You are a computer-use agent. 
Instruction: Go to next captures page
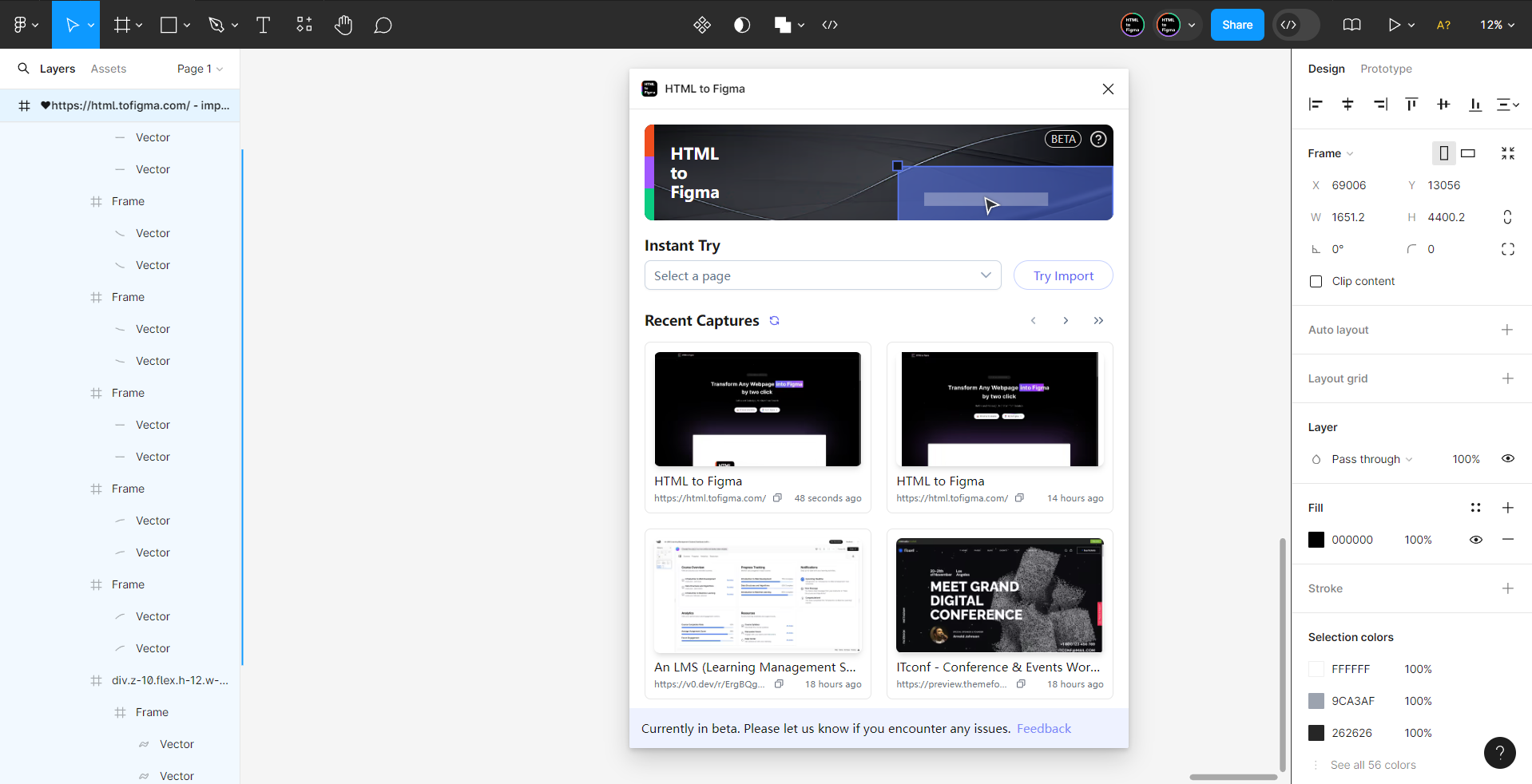1066,321
